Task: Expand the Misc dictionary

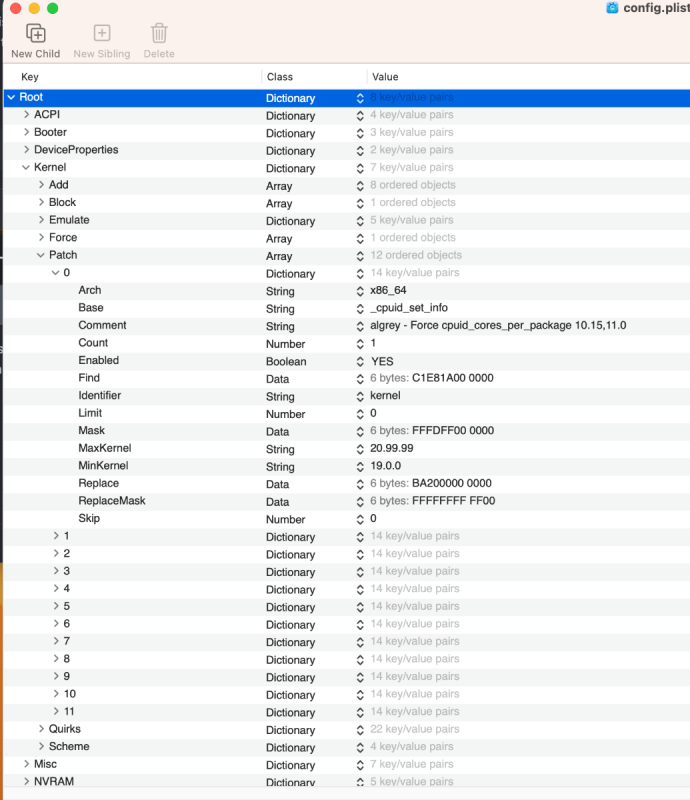Action: (x=27, y=764)
